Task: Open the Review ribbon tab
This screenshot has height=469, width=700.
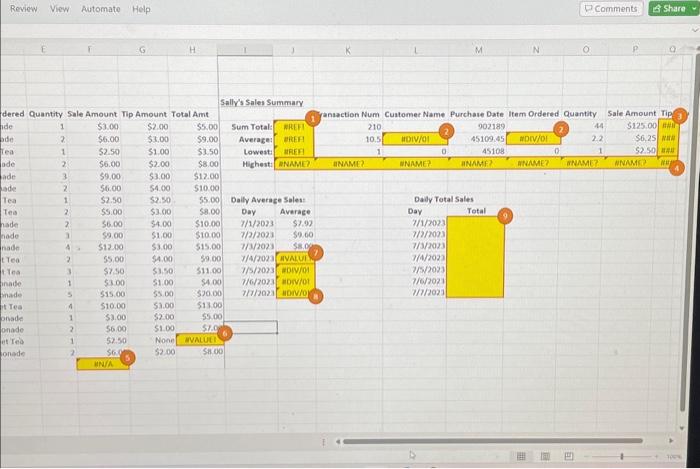Action: pos(24,8)
